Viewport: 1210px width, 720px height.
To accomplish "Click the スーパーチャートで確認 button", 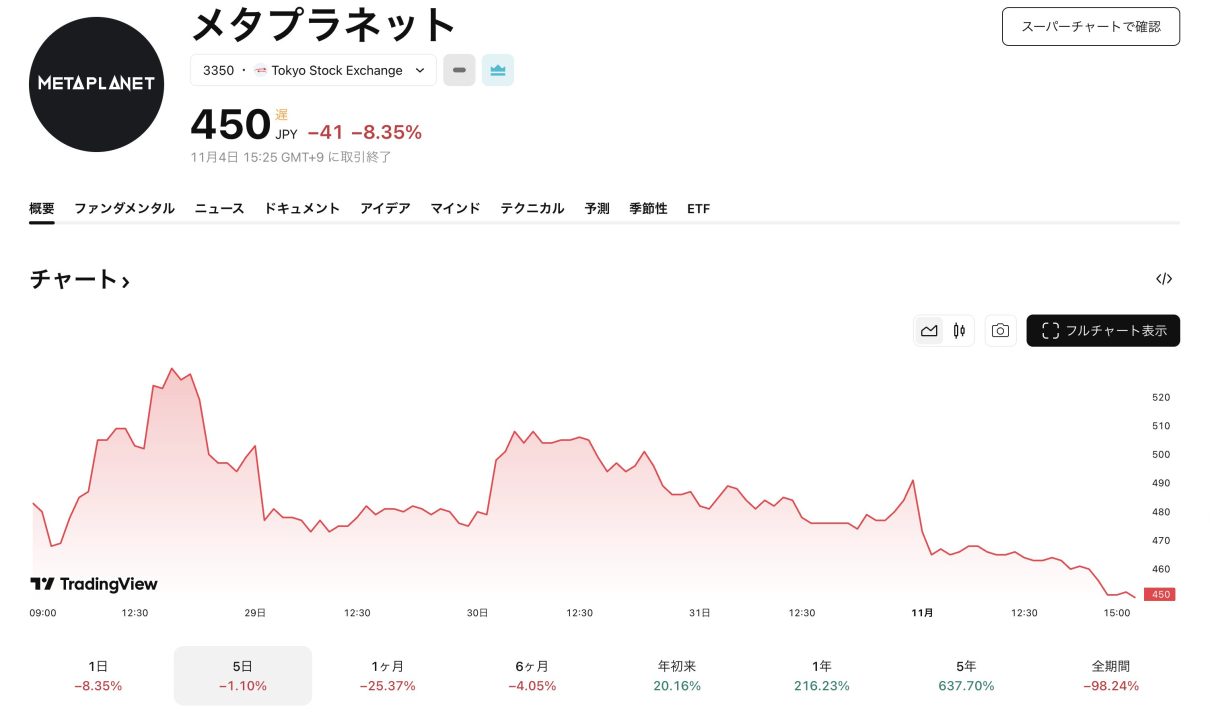I will point(1090,27).
